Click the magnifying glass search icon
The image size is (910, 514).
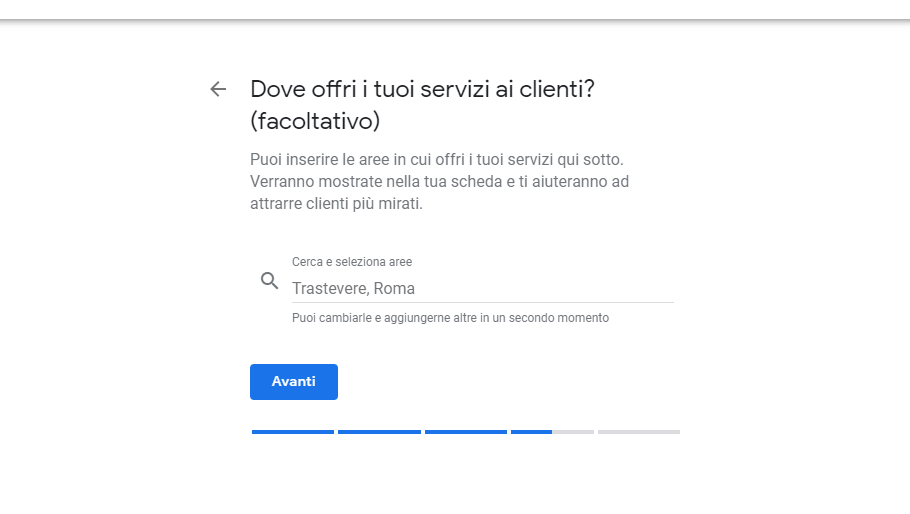coord(269,281)
